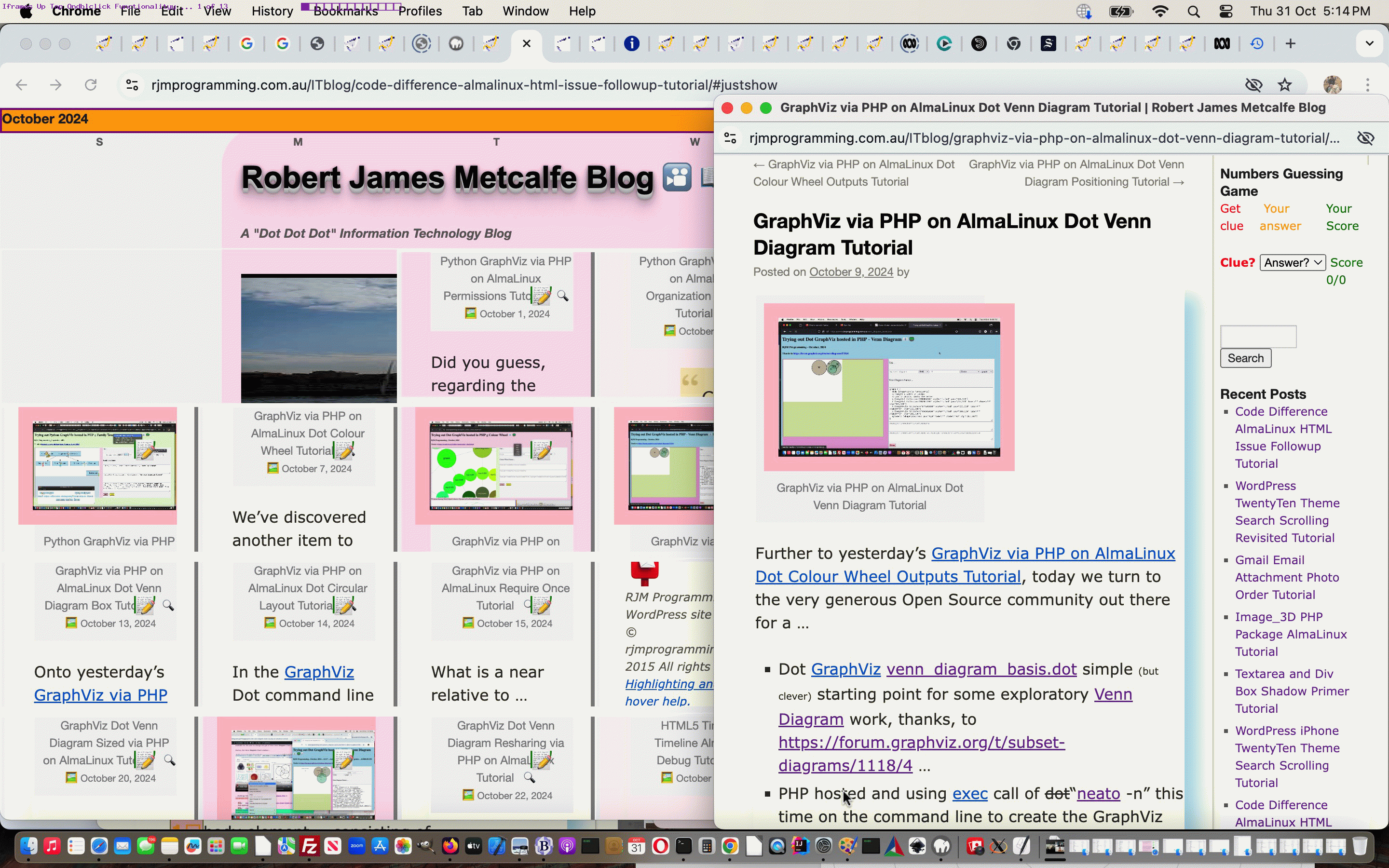Click pencil edit icon on Colour Wheel Tutorial
Image resolution: width=1389 pixels, height=868 pixels.
coord(344,451)
